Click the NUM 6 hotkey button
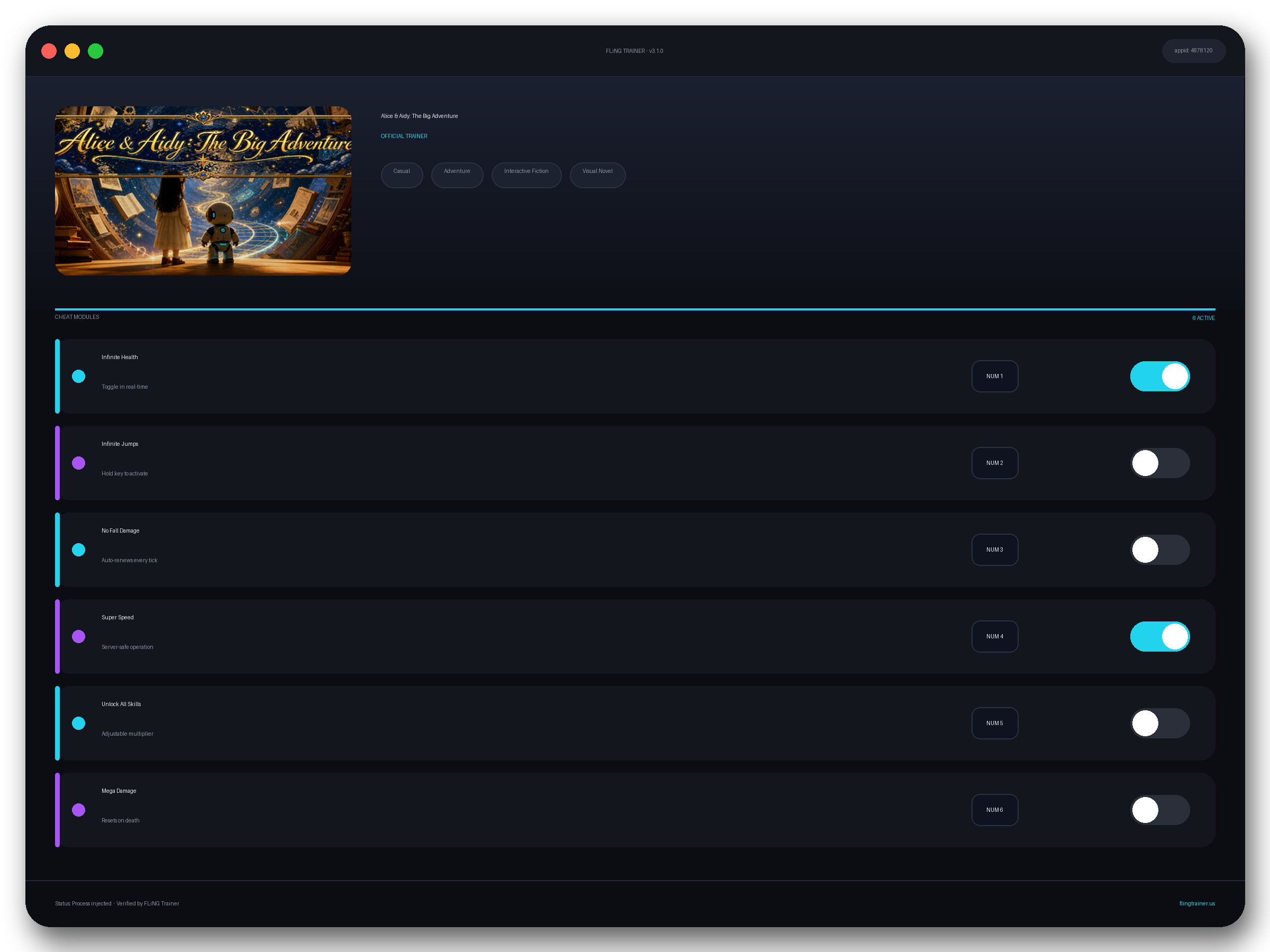The width and height of the screenshot is (1270, 952). 994,810
